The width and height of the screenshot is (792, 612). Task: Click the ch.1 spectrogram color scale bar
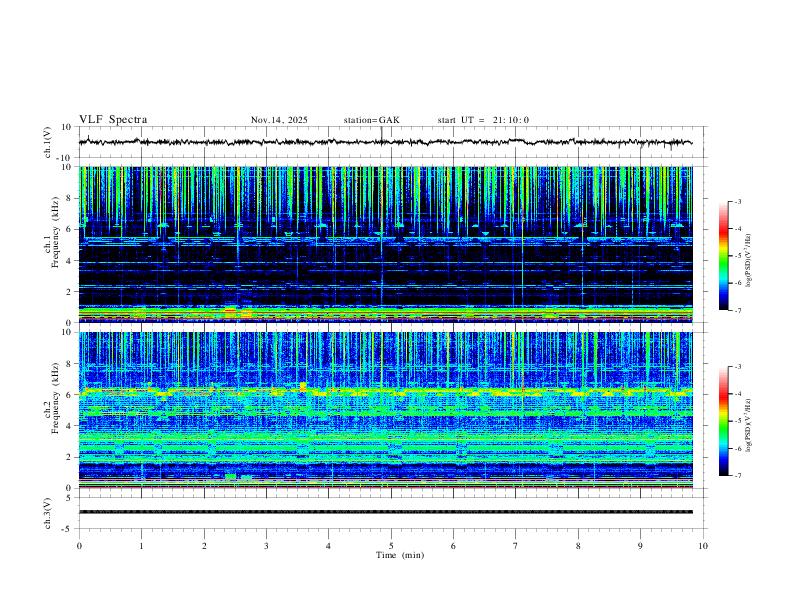point(723,256)
